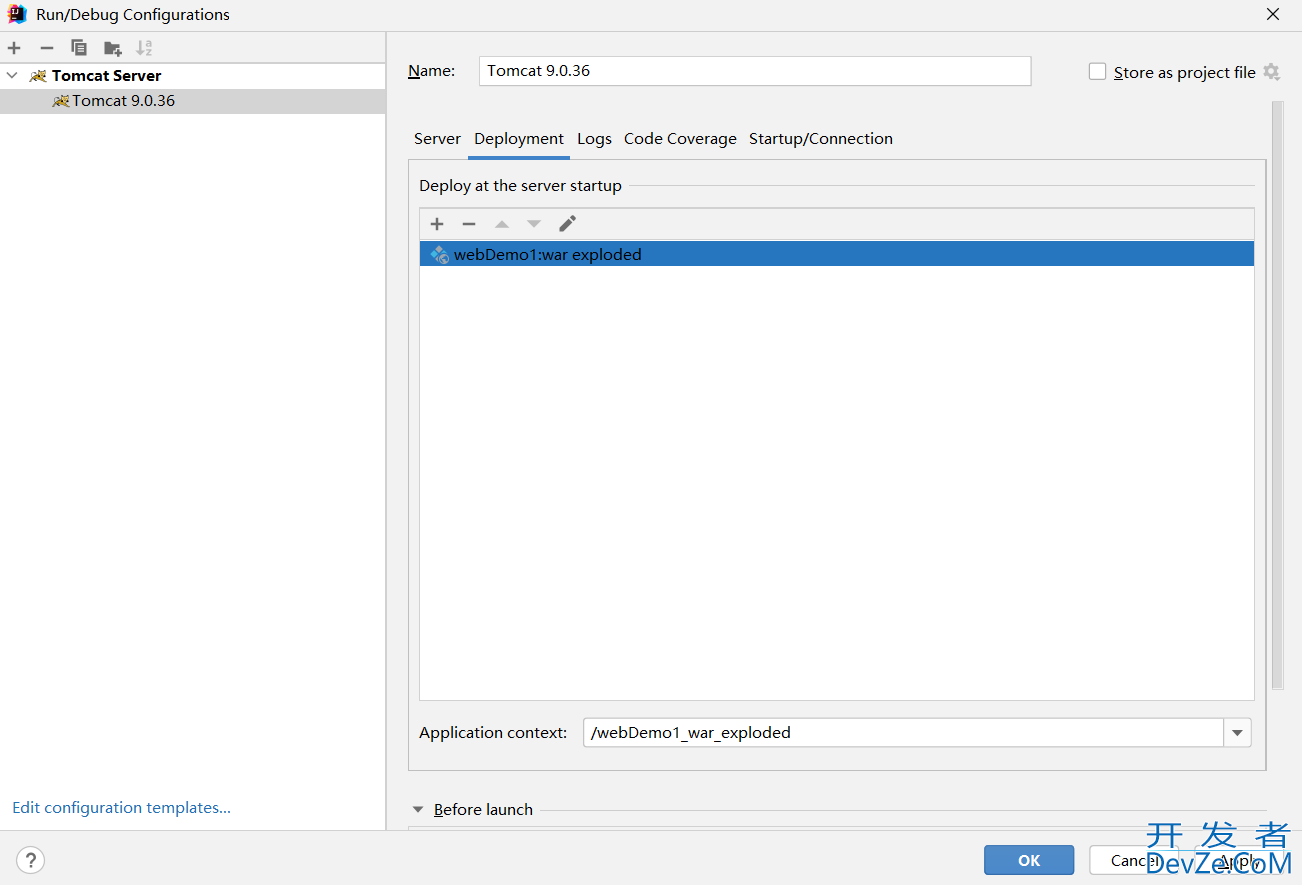
Task: Click the Name input field
Action: pos(754,71)
